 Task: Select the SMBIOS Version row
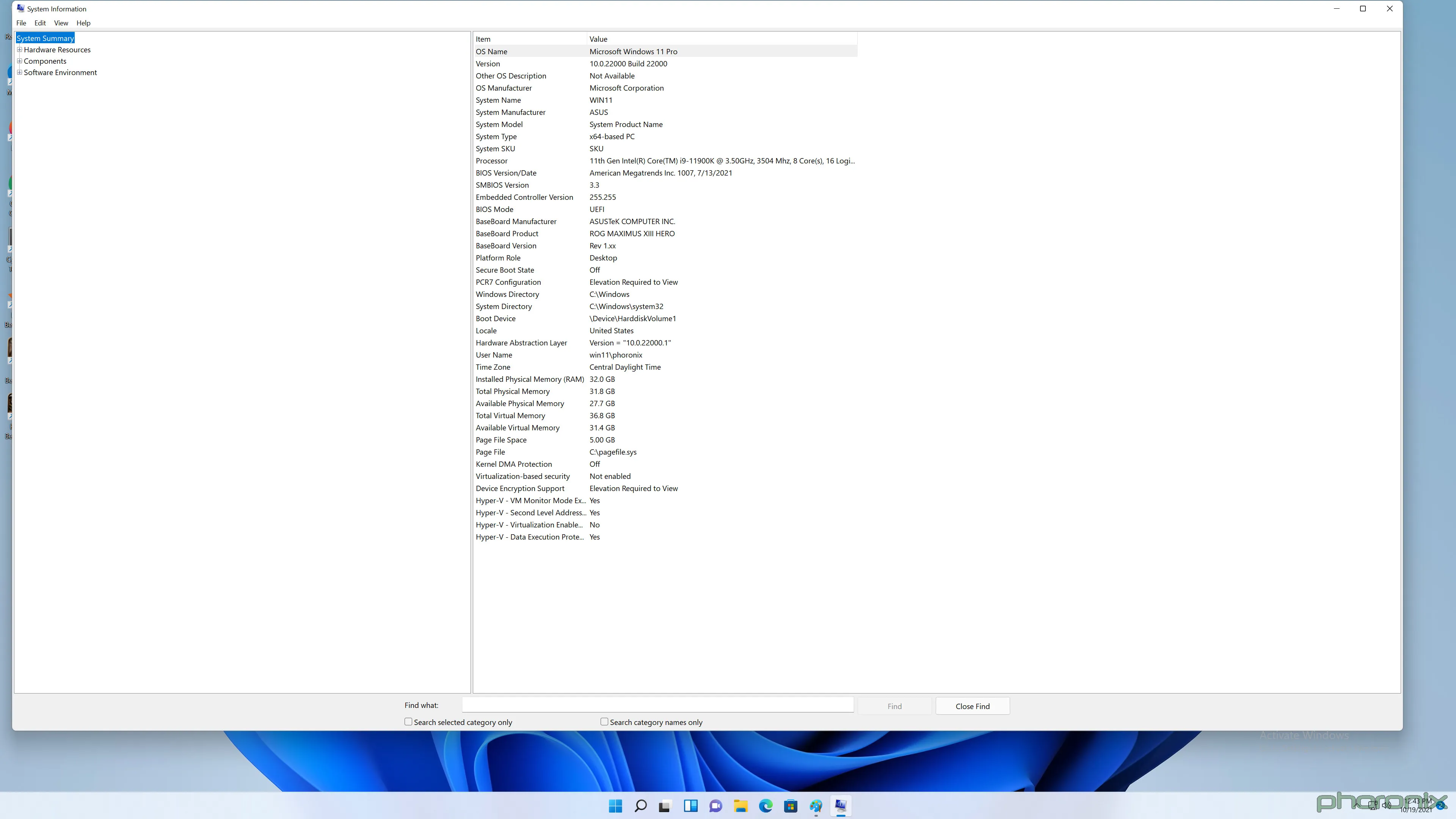tap(665, 185)
